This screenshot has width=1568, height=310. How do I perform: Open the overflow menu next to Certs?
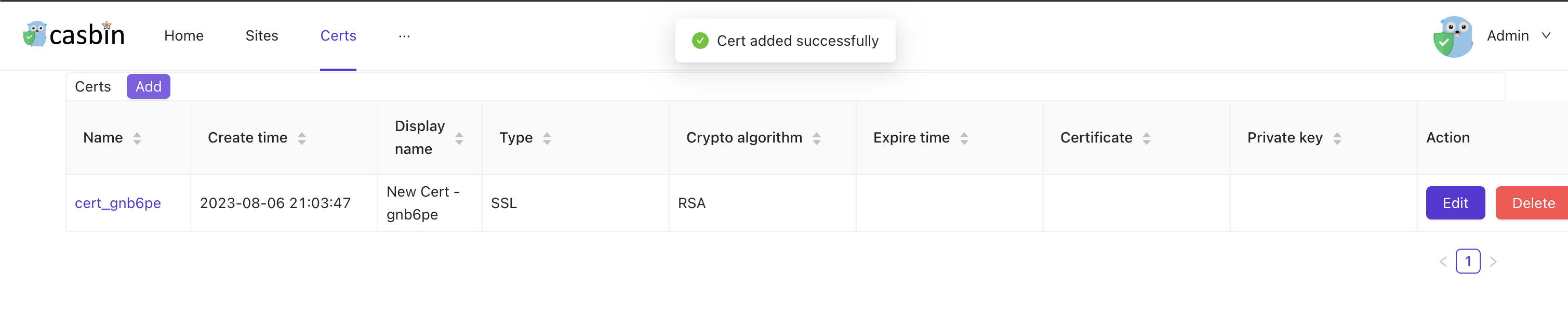pyautogui.click(x=404, y=36)
